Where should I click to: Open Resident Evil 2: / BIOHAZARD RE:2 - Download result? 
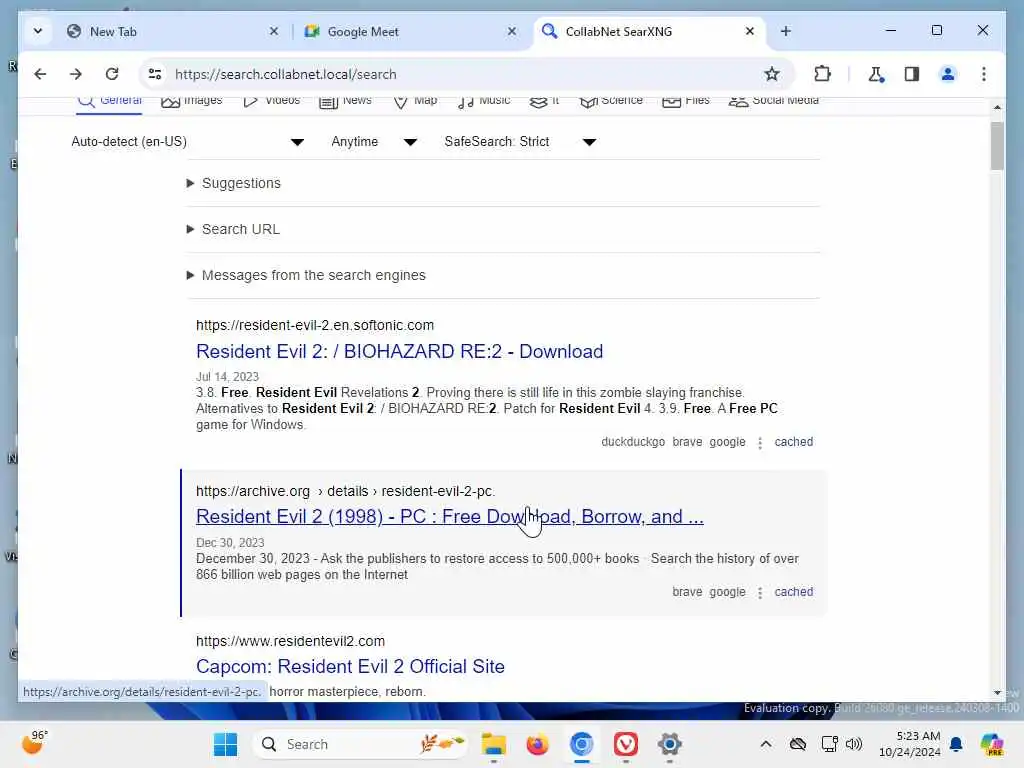[399, 351]
